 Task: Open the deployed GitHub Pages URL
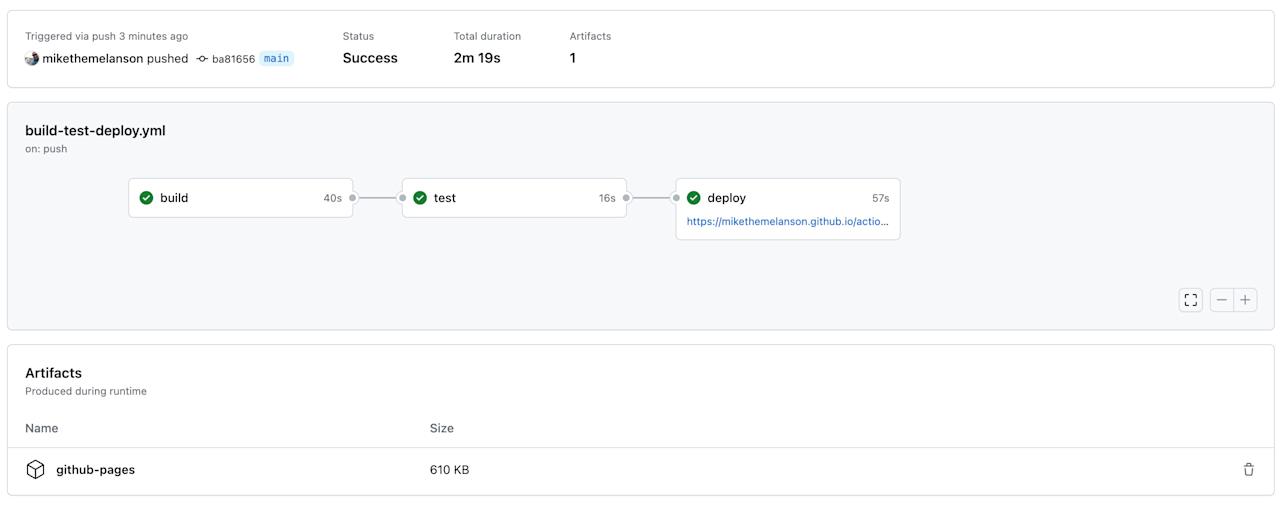tap(787, 222)
